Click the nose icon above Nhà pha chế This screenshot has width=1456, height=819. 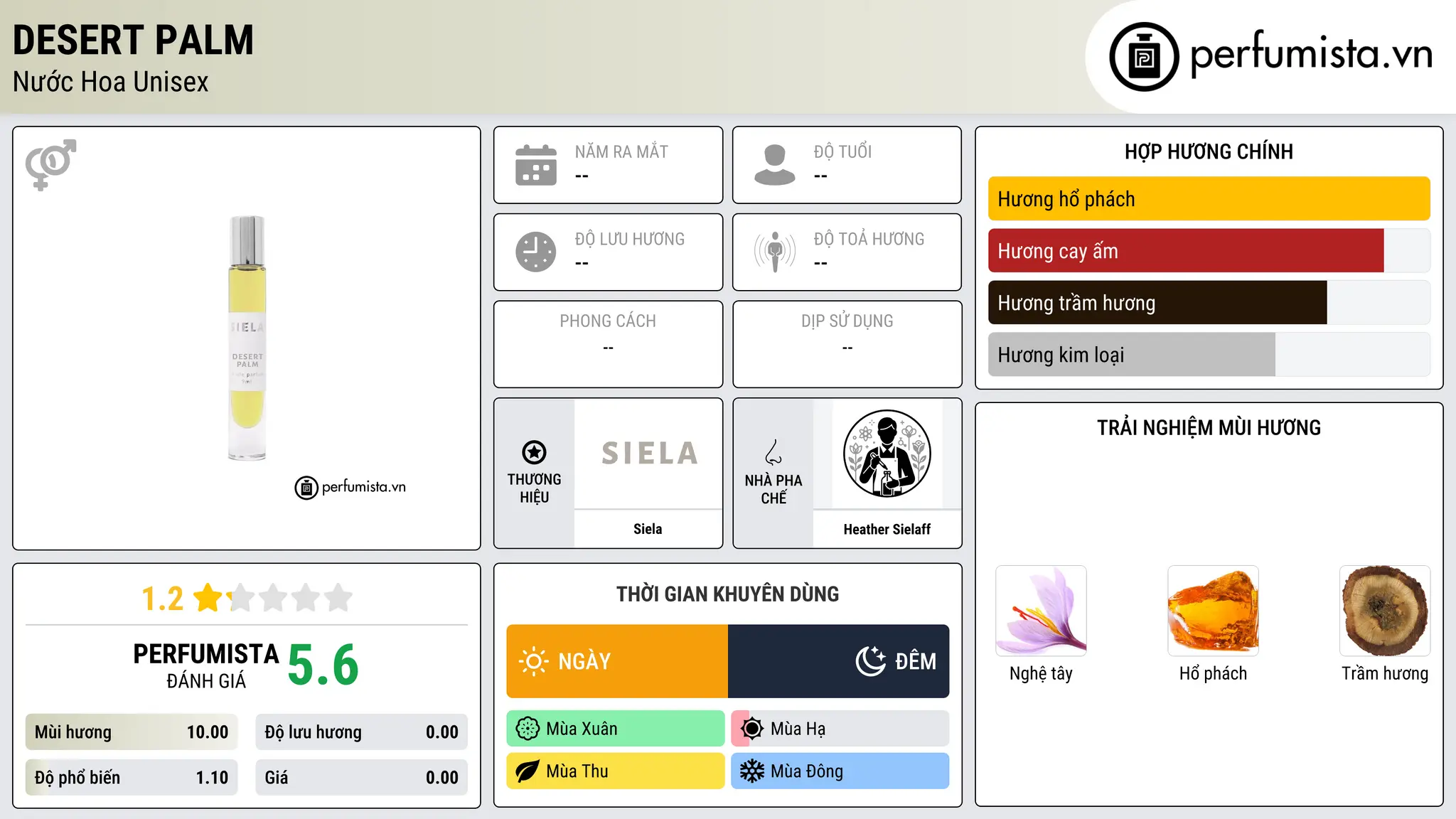(x=773, y=452)
